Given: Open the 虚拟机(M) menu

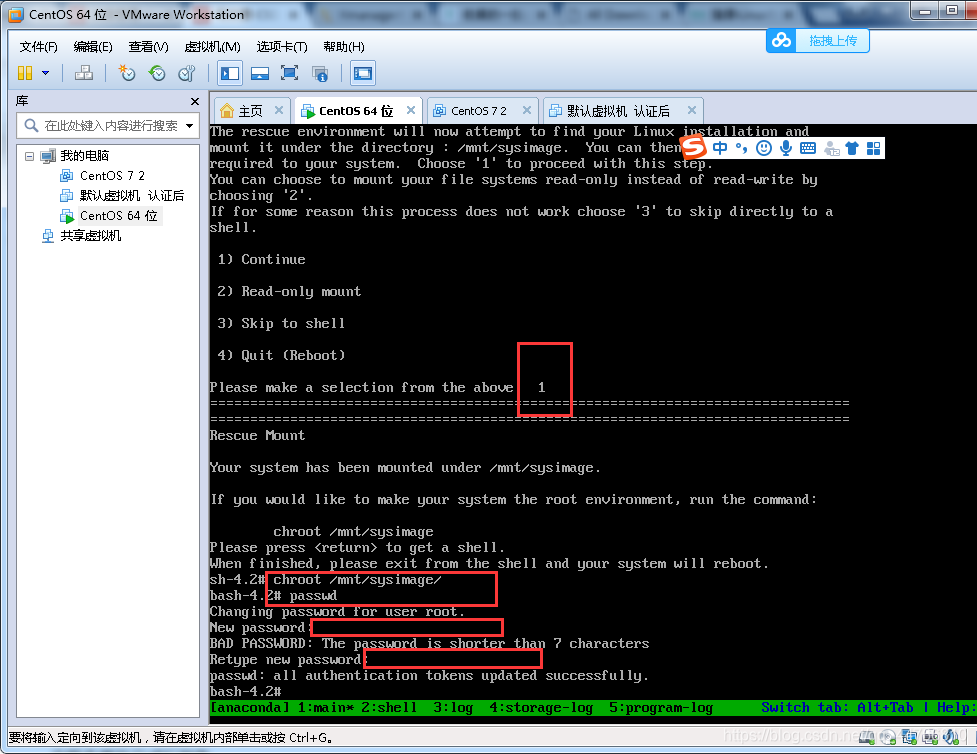Looking at the screenshot, I should 212,47.
